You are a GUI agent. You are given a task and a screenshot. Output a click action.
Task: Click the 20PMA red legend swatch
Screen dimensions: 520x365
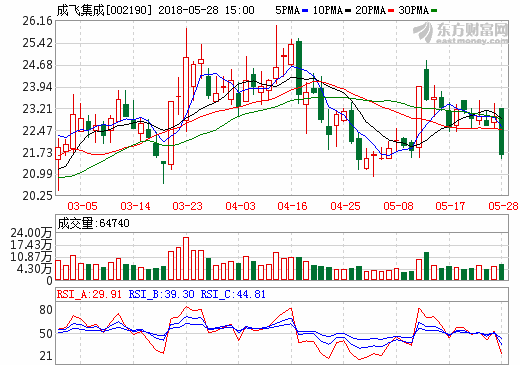(x=391, y=11)
